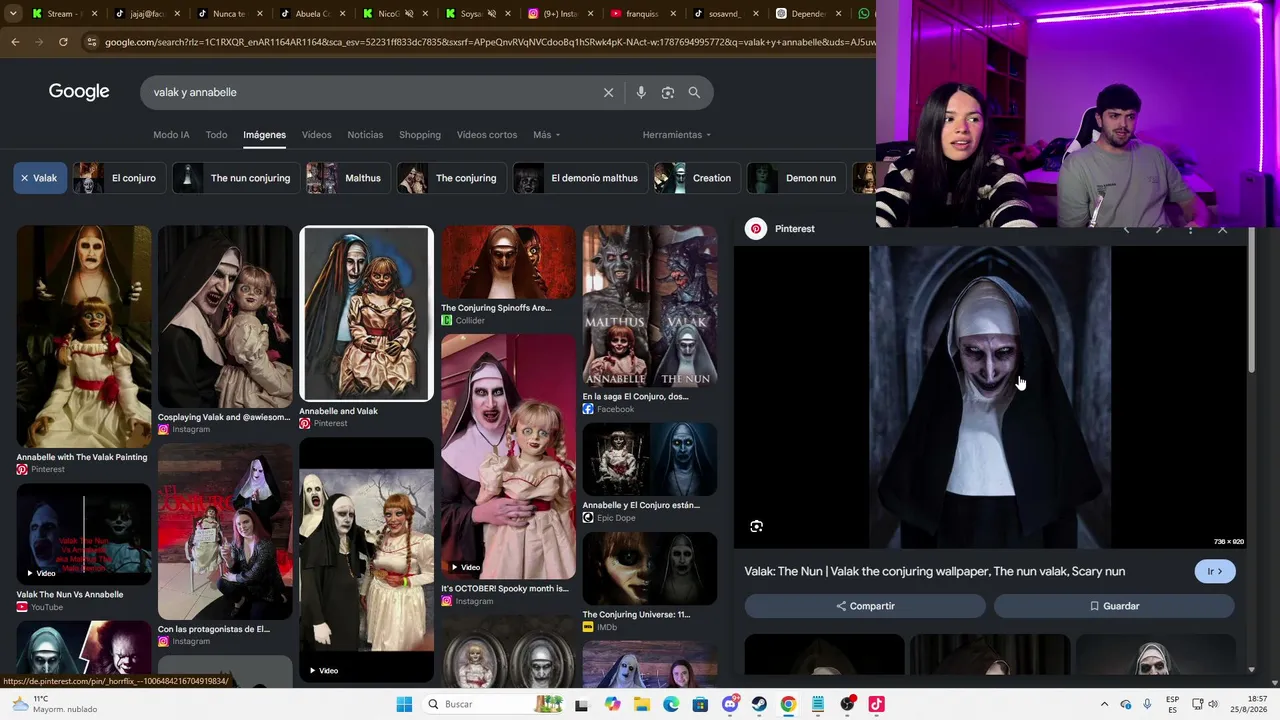Open Windows Start menu

(404, 704)
